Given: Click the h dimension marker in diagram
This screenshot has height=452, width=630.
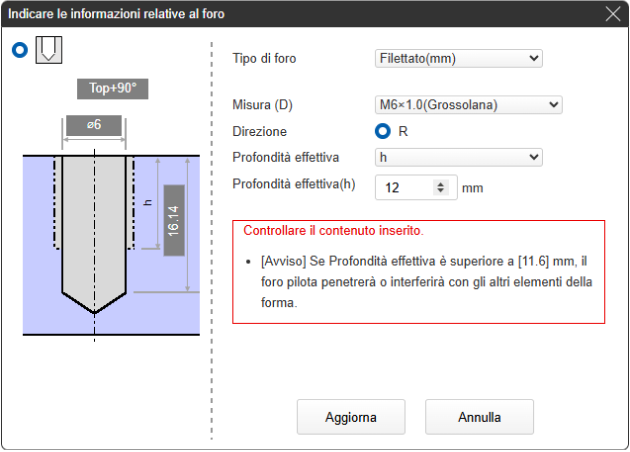Looking at the screenshot, I should pyautogui.click(x=147, y=202).
